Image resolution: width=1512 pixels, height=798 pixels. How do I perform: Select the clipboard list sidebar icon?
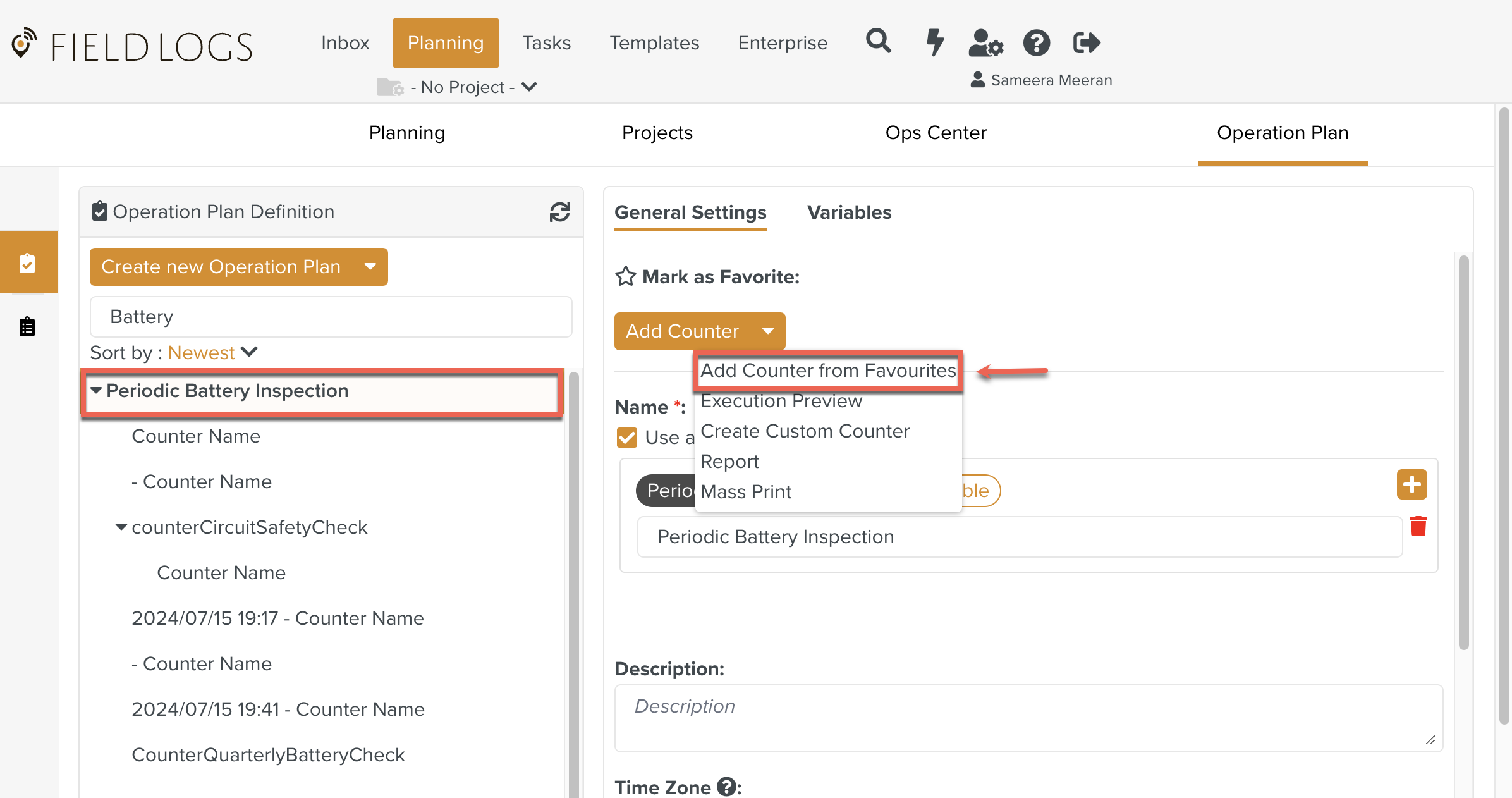27,327
